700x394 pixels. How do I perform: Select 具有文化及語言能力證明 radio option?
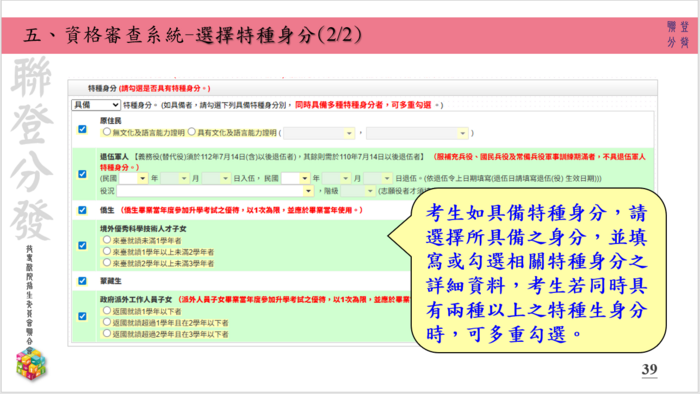click(x=192, y=132)
